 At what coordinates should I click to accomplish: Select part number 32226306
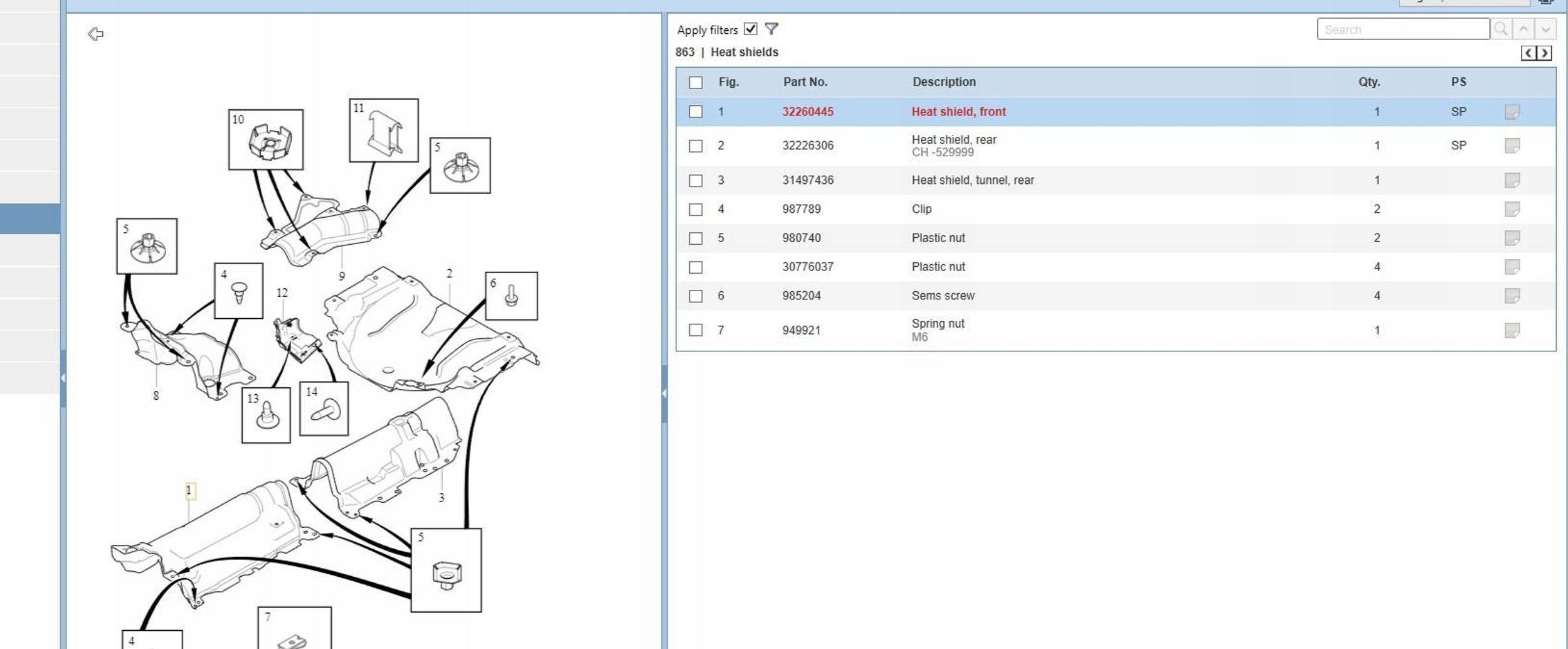808,146
